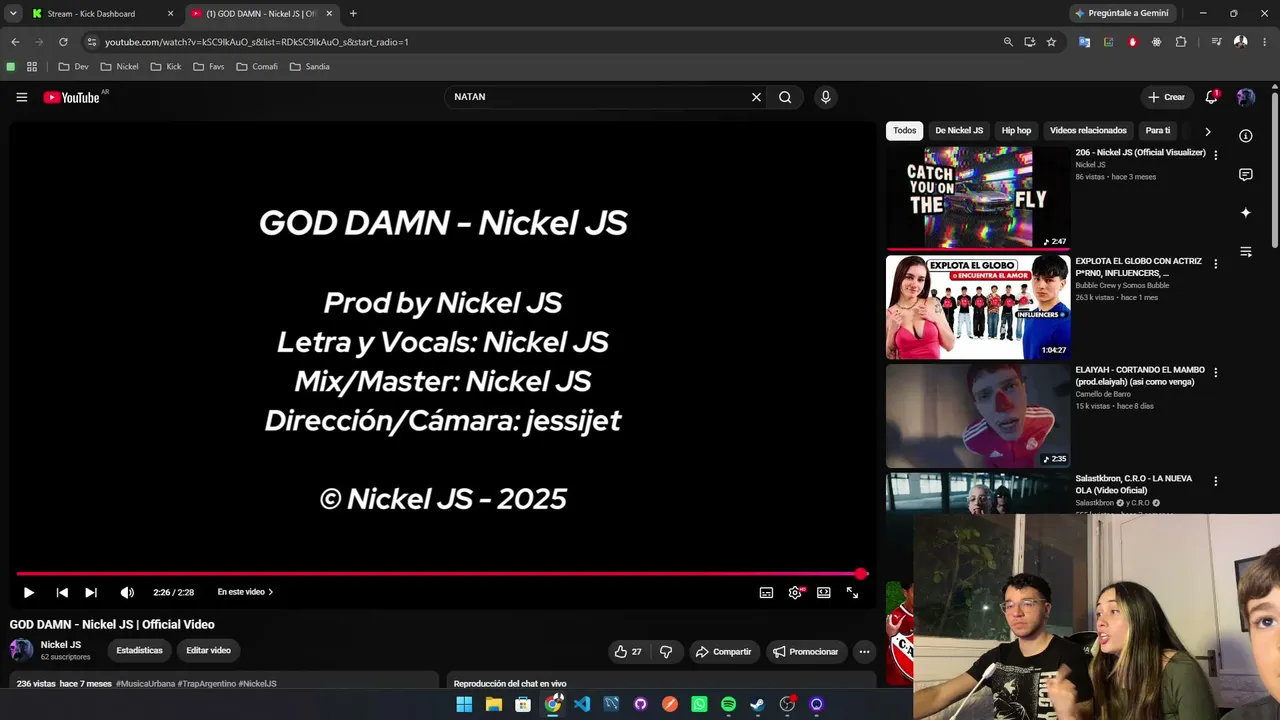
Task: Open Chrome media controls icon
Action: pyautogui.click(x=1216, y=42)
